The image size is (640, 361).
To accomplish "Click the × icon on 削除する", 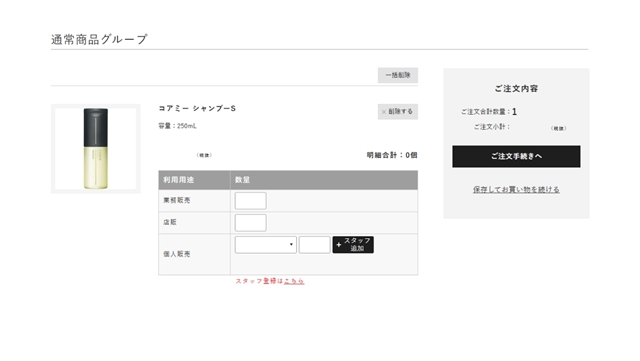I will pyautogui.click(x=384, y=112).
